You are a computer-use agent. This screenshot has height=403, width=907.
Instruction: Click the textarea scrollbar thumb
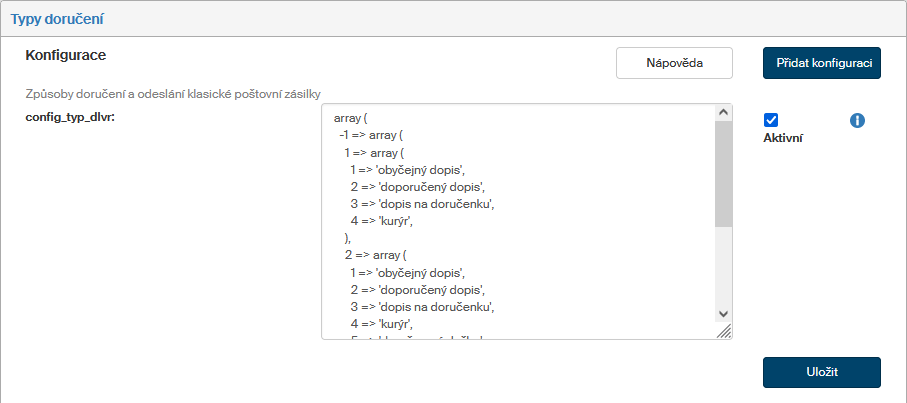click(x=724, y=170)
